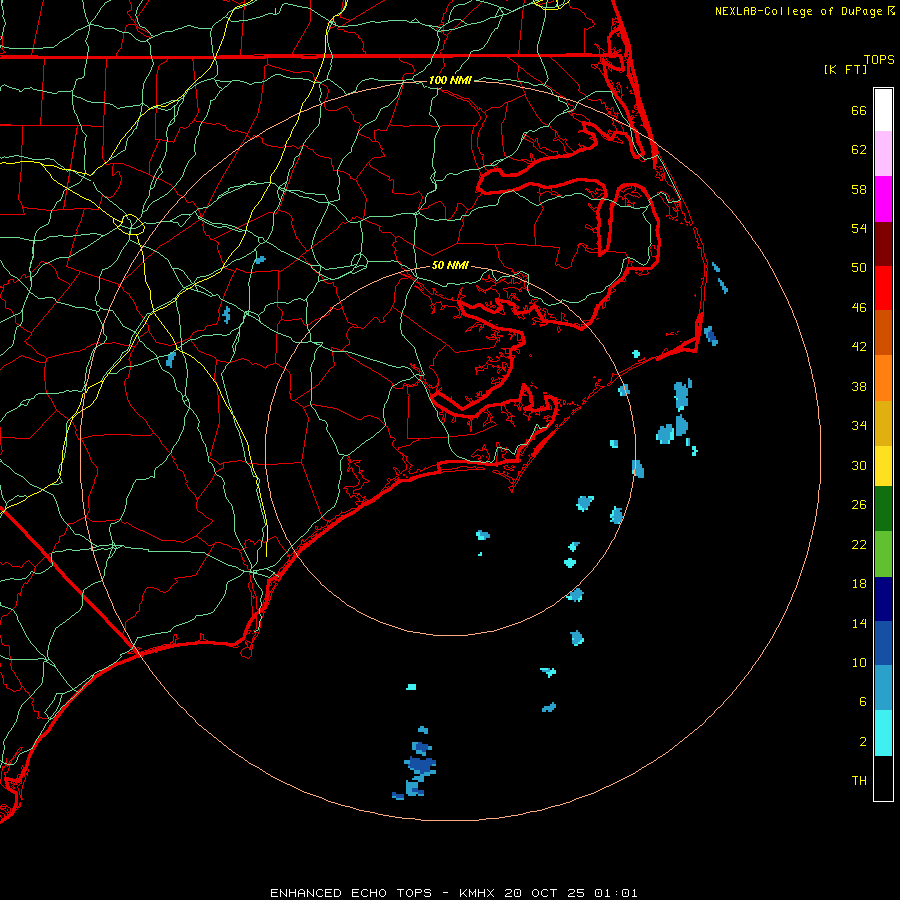Click the 66 value on the scale
This screenshot has width=900, height=900.
pyautogui.click(x=859, y=110)
